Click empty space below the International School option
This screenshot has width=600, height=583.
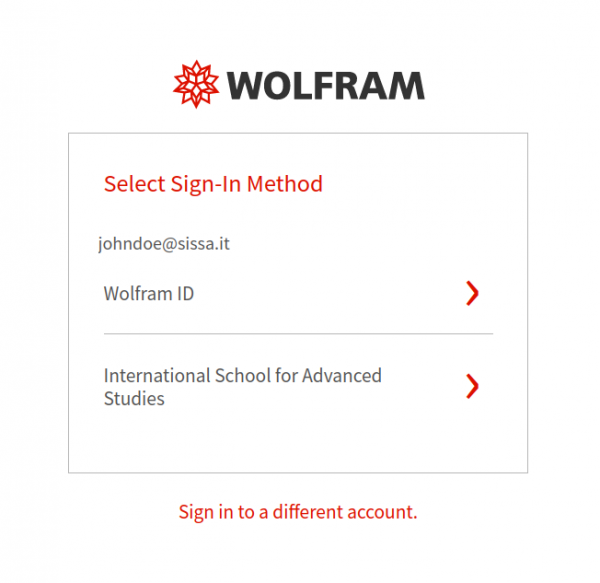click(298, 444)
